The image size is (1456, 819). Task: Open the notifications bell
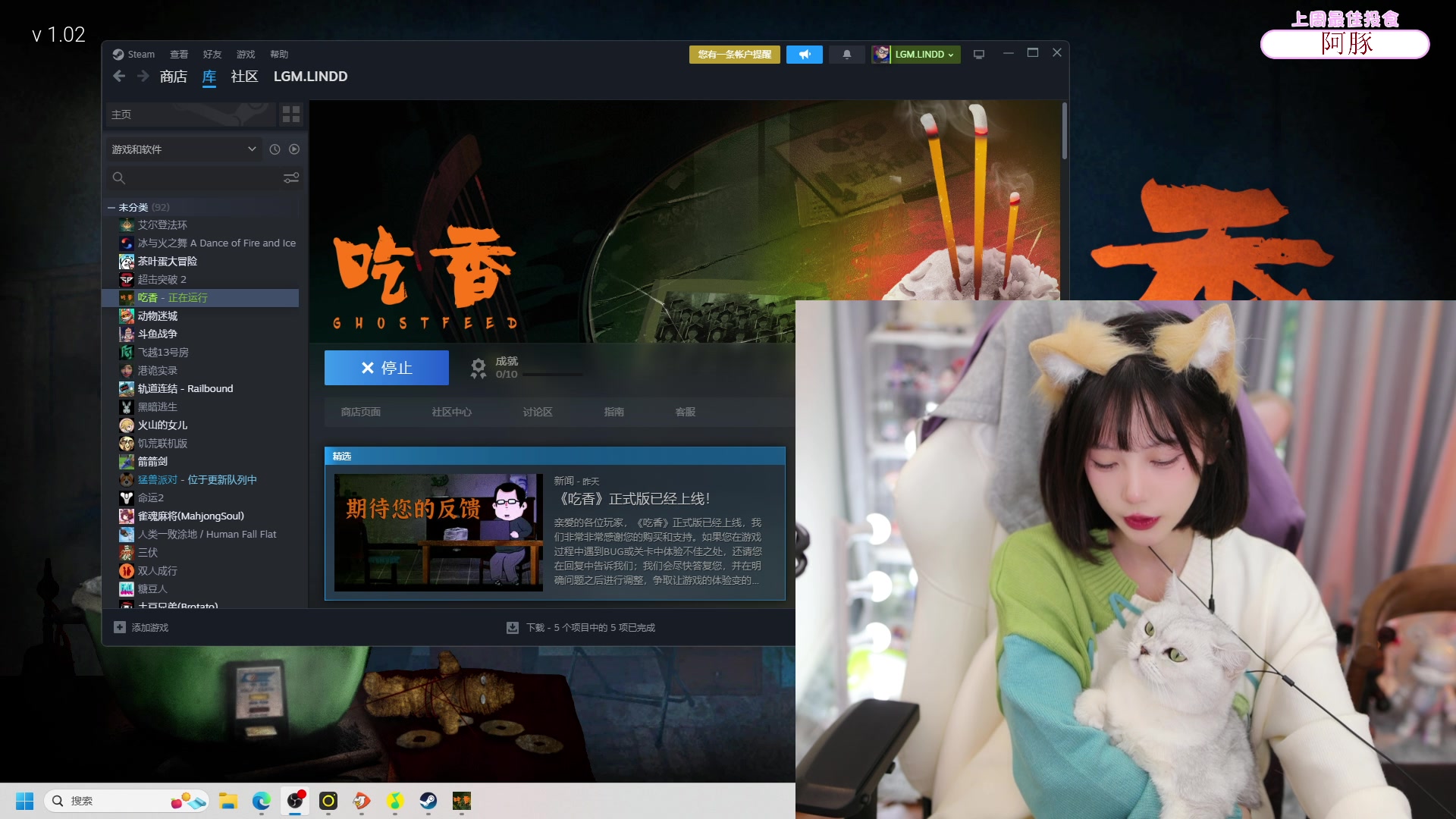coord(847,55)
